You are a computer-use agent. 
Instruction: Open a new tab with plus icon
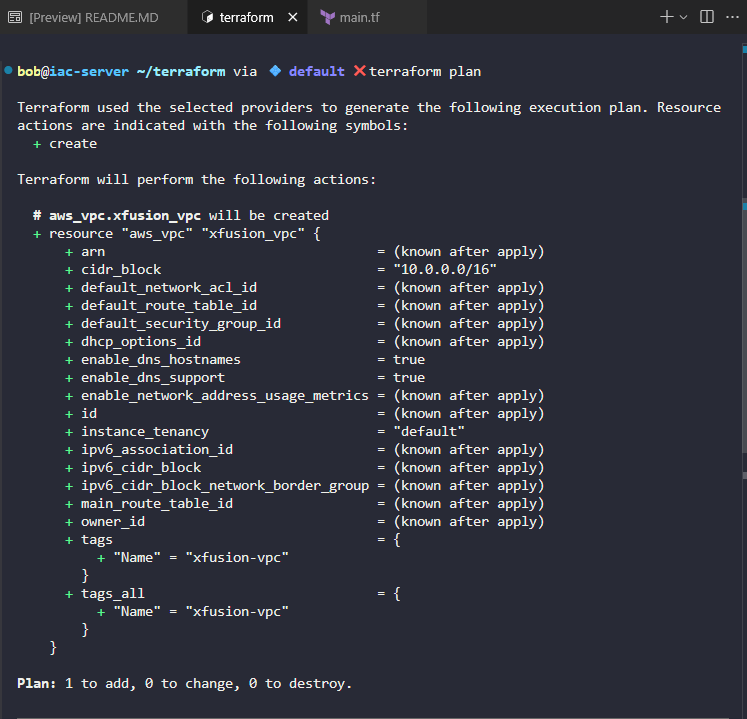(x=666, y=17)
